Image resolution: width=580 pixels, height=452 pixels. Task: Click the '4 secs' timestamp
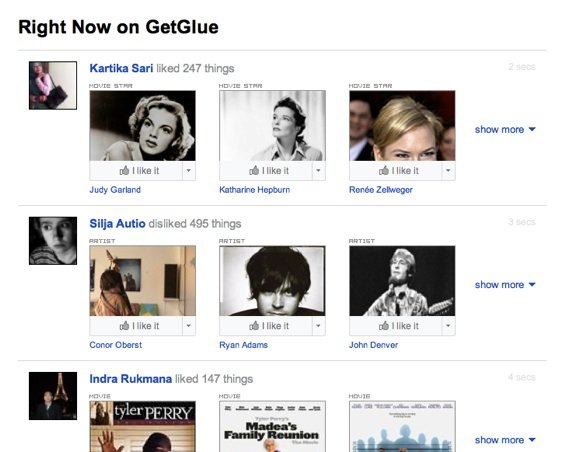pos(522,377)
